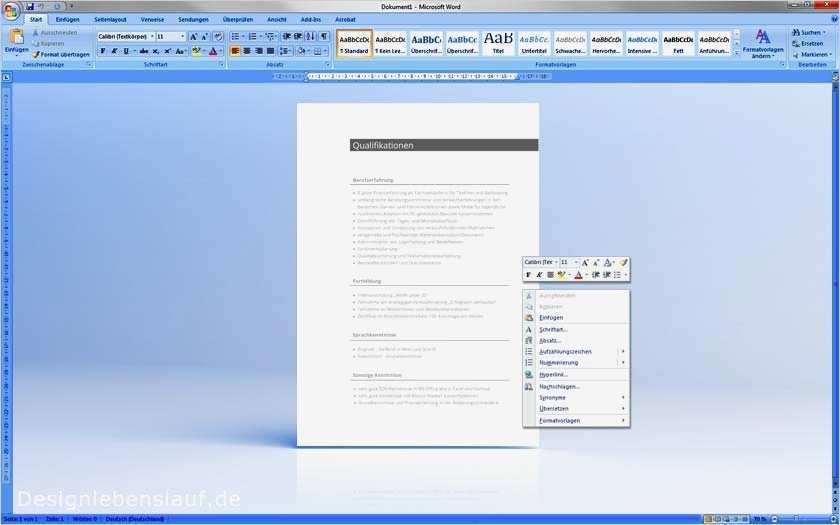Viewport: 840px width, 525px height.
Task: Toggle bold in the ribbon
Action: (103, 51)
